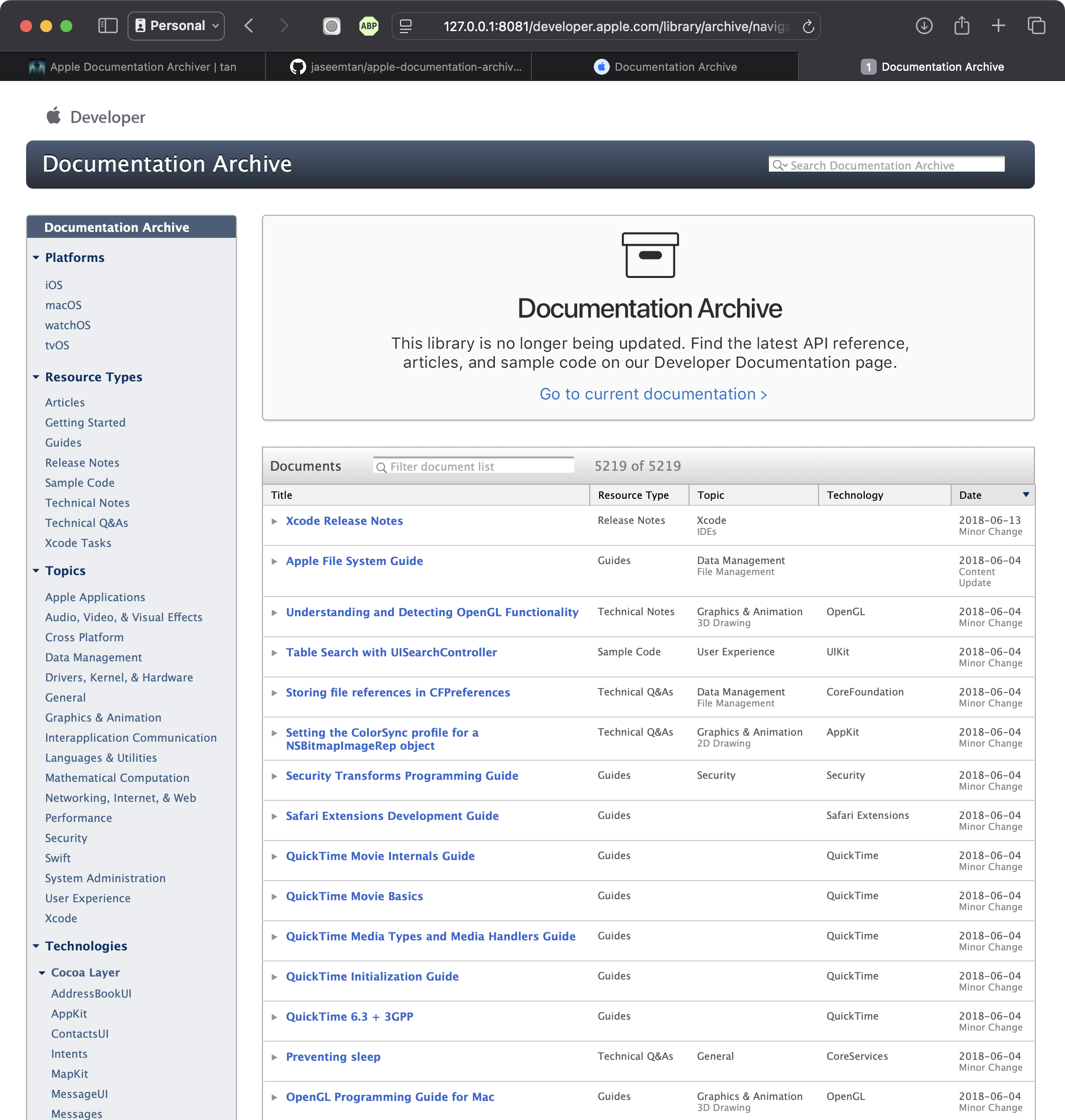This screenshot has height=1120, width=1065.
Task: Open AppKit under Cocoa Layer
Action: tap(69, 1013)
